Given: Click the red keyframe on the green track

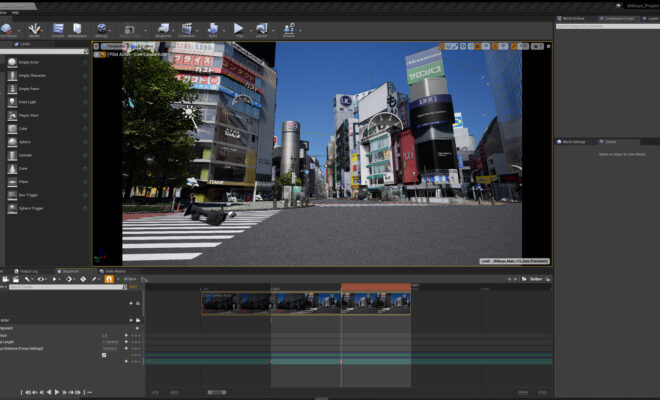Looking at the screenshot, I should coord(341,362).
